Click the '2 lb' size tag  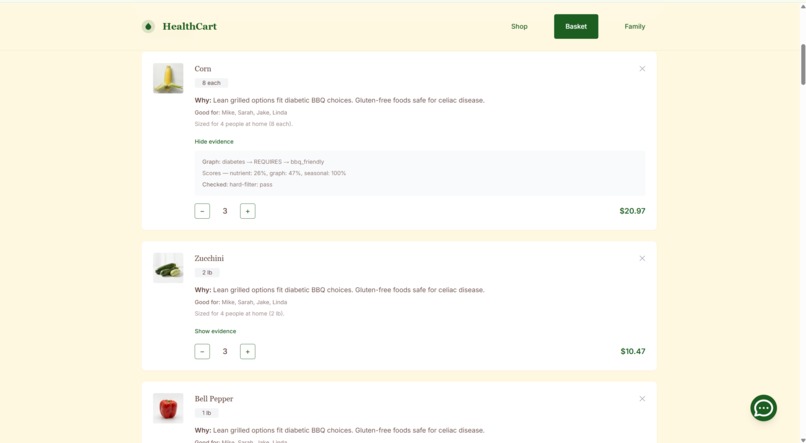pyautogui.click(x=207, y=272)
